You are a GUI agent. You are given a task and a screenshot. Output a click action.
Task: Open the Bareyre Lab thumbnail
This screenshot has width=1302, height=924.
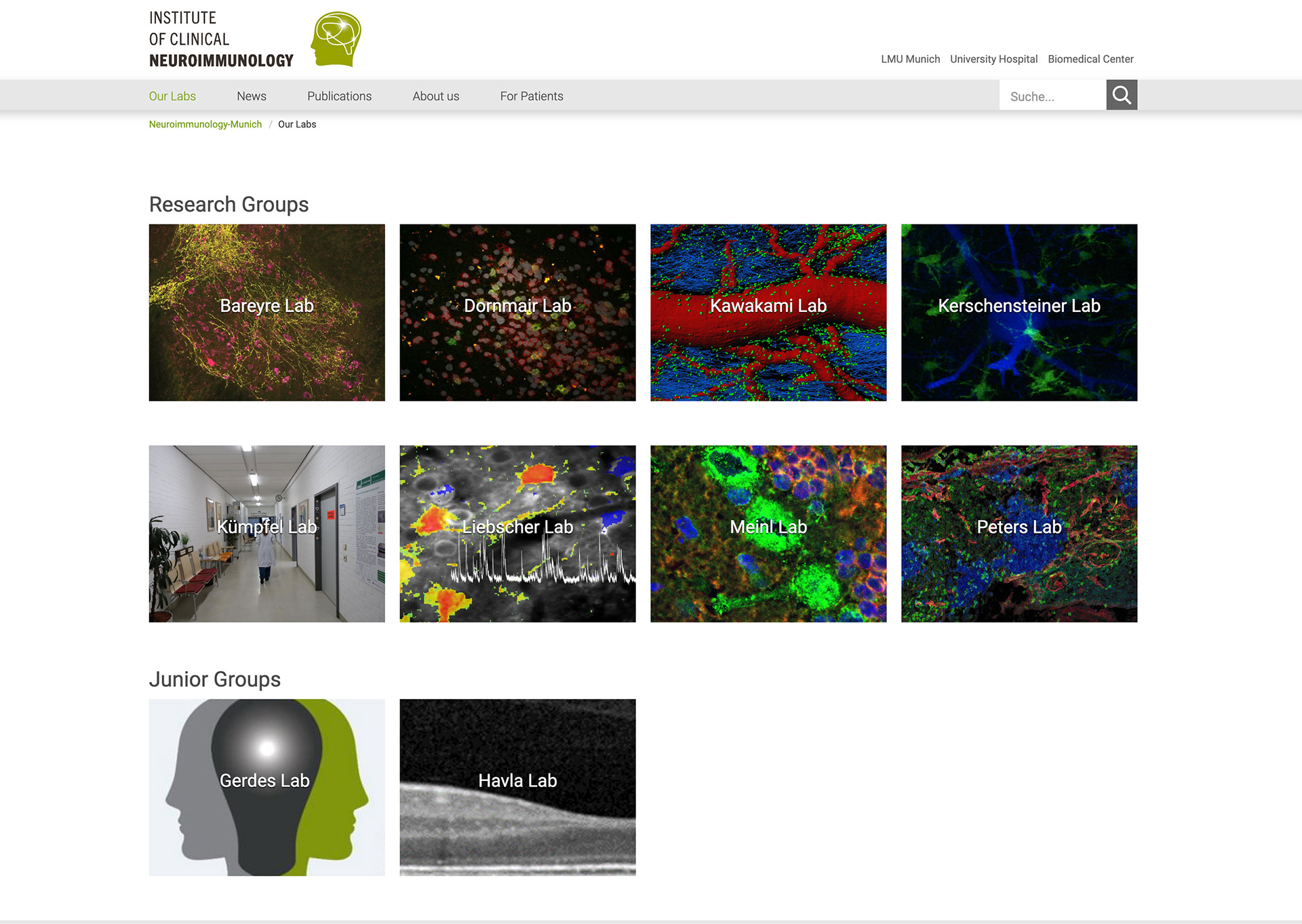pyautogui.click(x=267, y=313)
